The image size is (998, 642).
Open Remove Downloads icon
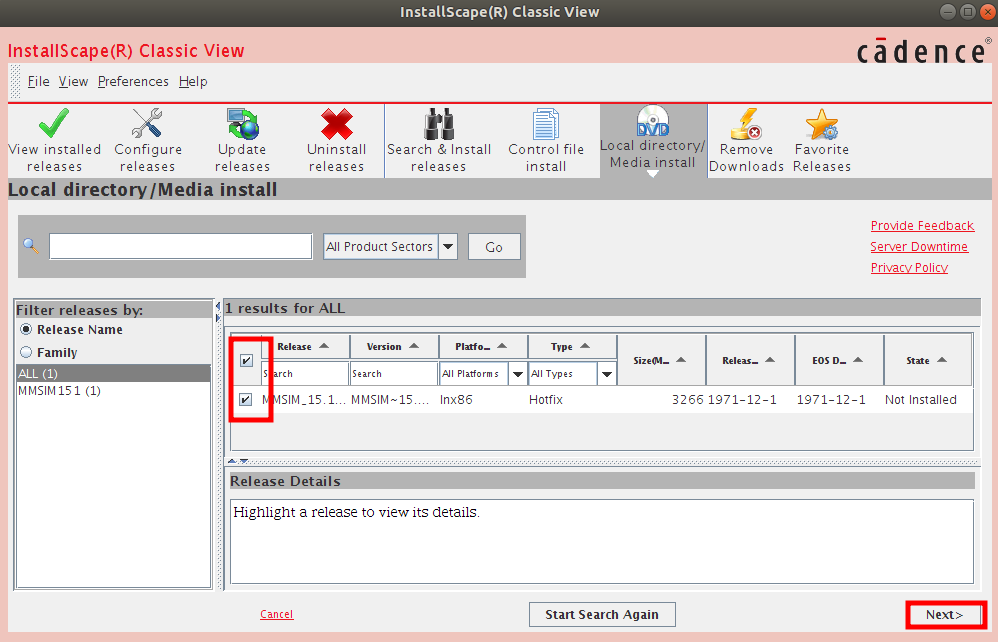pos(747,123)
